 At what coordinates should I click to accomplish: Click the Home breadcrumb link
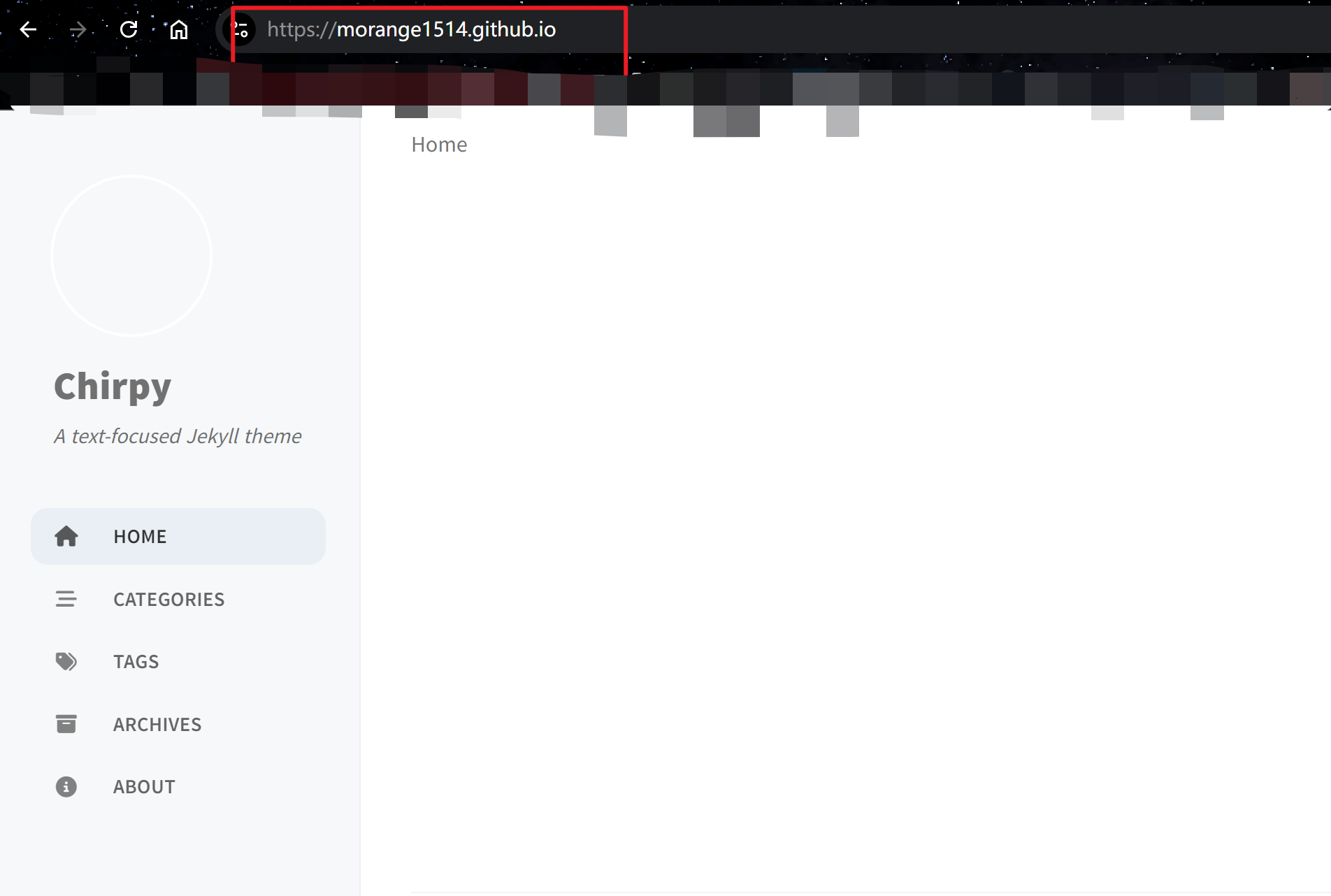[x=439, y=144]
